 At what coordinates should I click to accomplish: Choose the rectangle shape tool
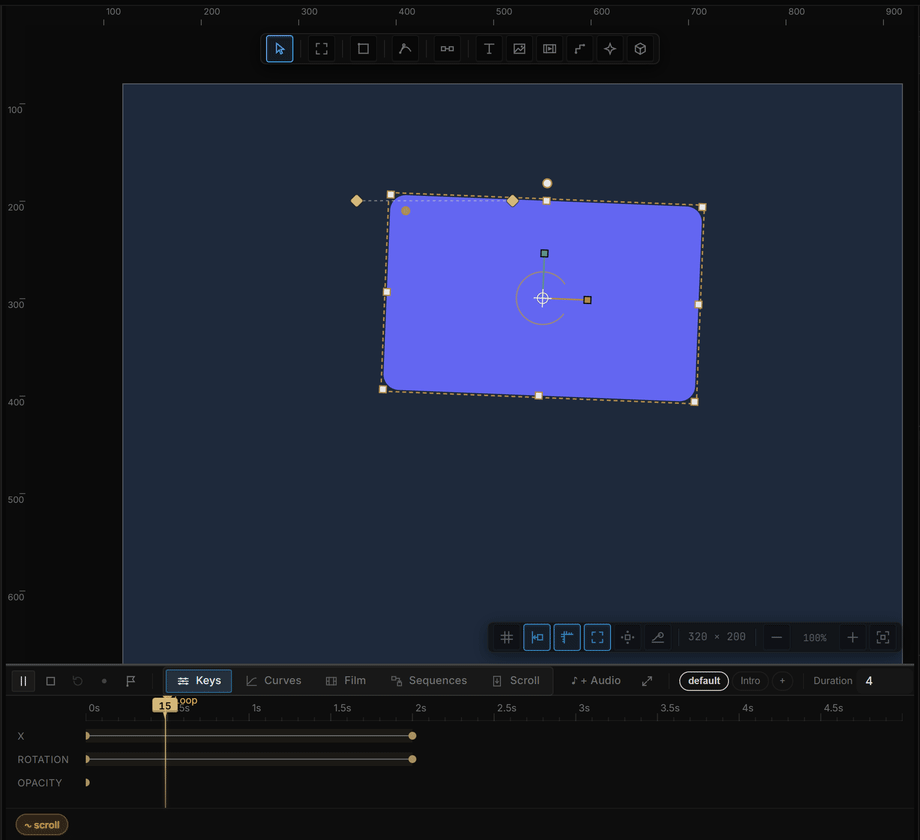(x=363, y=49)
